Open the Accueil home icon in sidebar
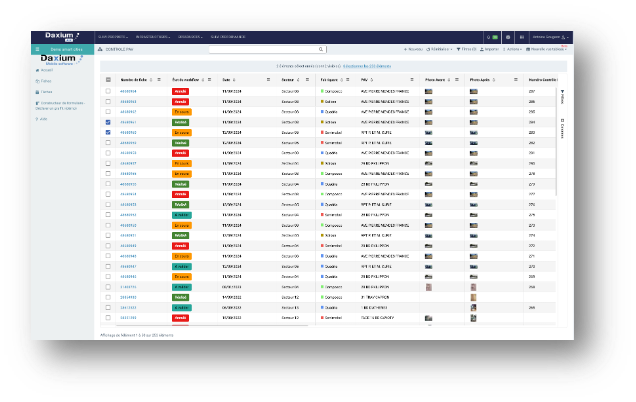 [x=39, y=70]
